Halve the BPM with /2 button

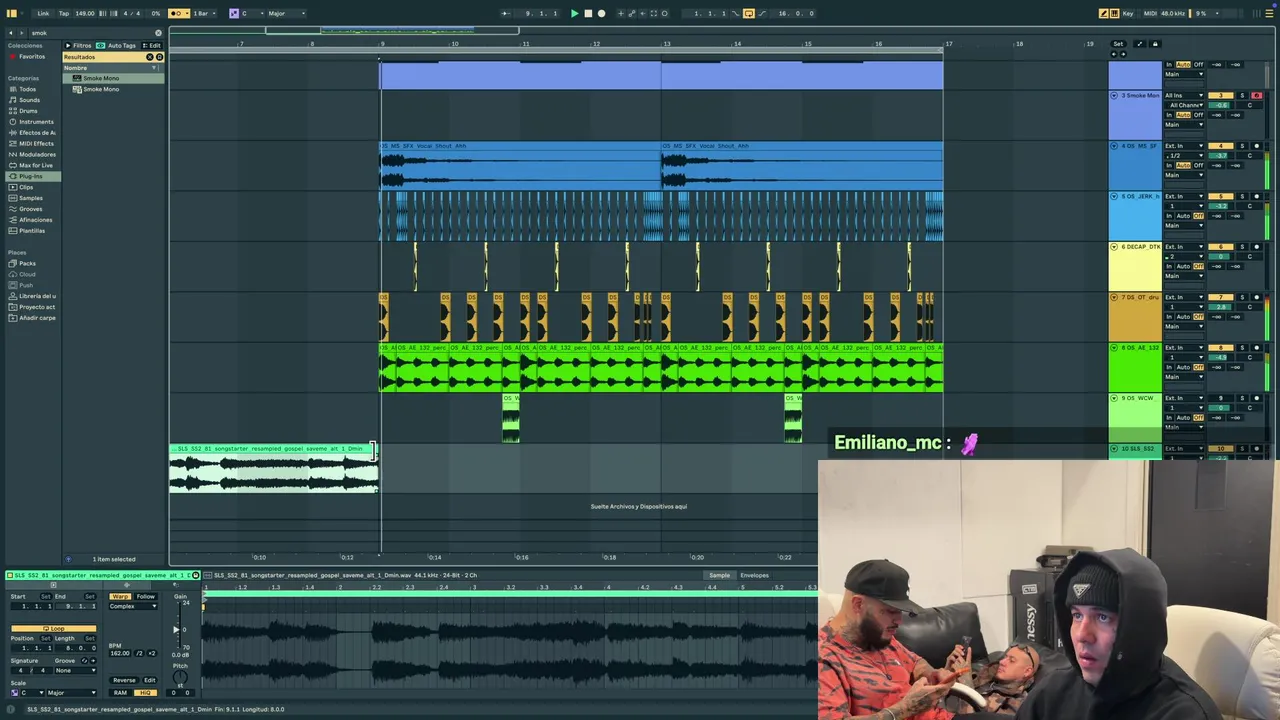click(139, 653)
